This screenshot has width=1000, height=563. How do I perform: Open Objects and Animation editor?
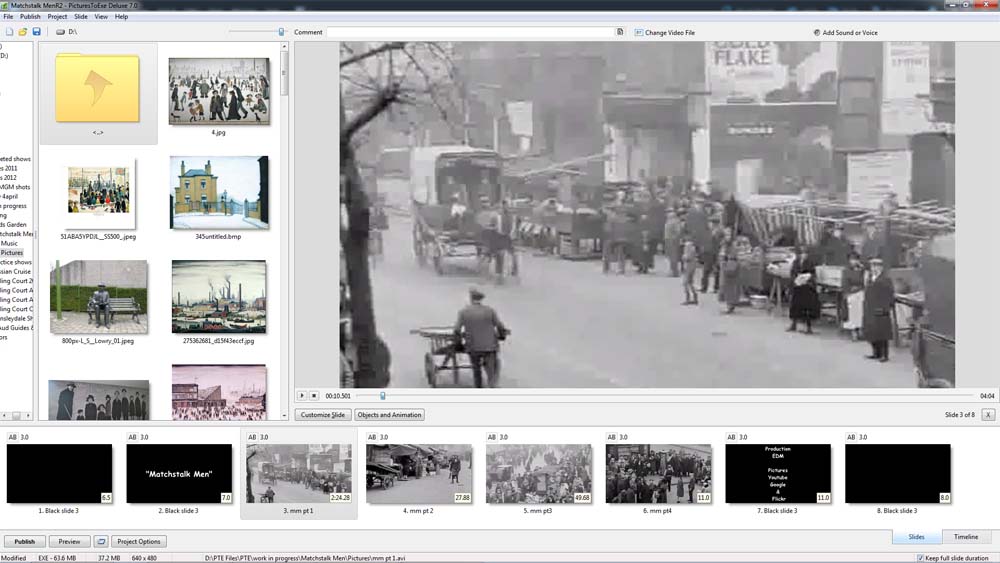tap(389, 415)
